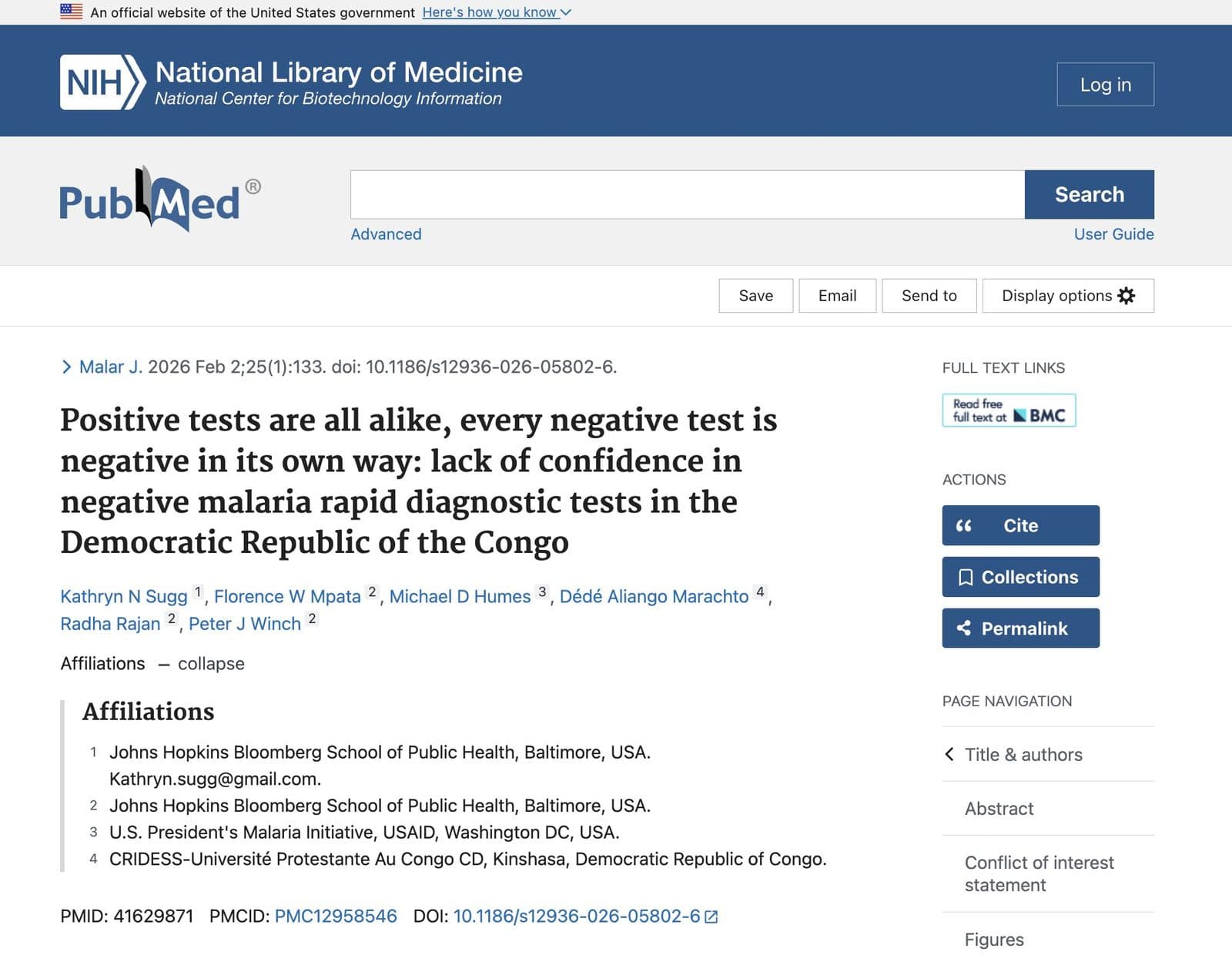Click the Permalink share icon
This screenshot has width=1232, height=962.
[x=964, y=628]
